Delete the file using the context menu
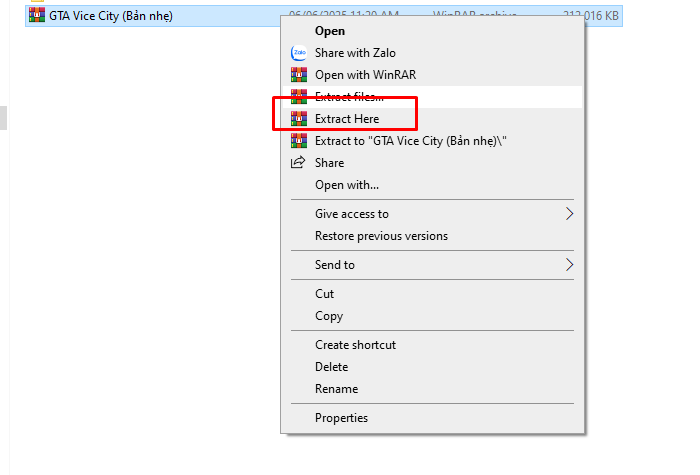700x475 pixels. coord(331,367)
